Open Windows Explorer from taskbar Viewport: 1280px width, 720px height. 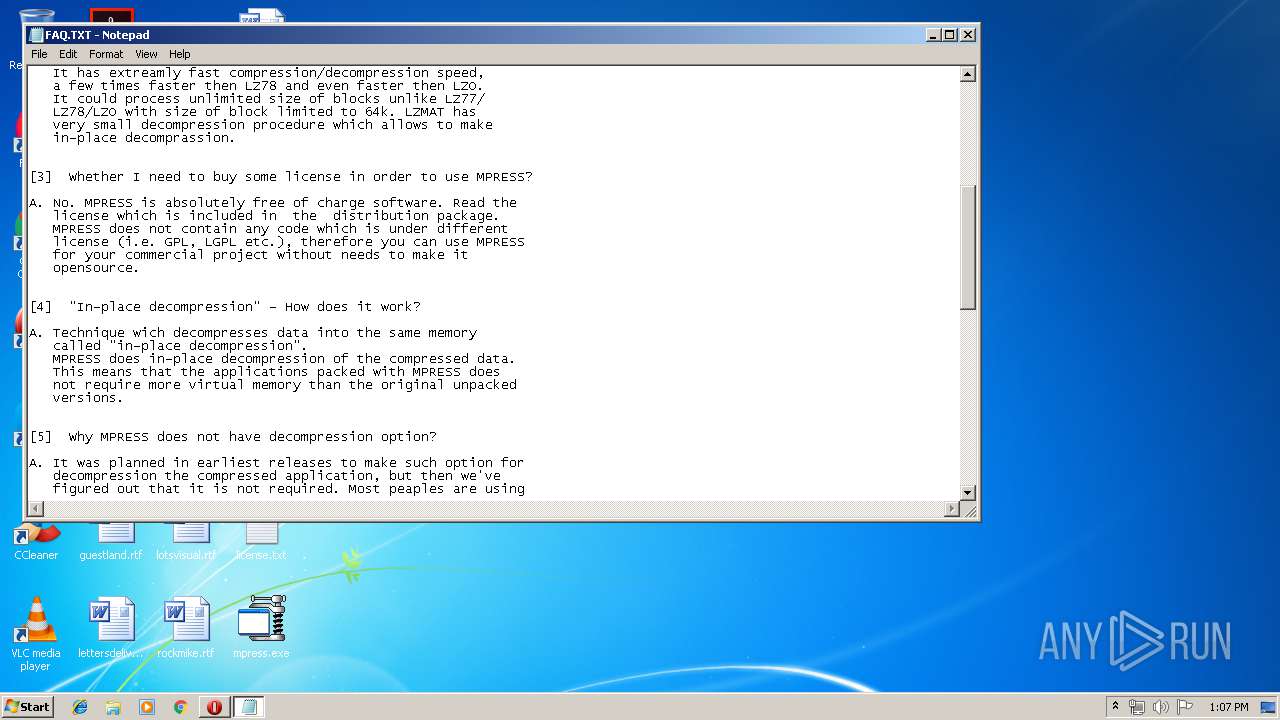(x=113, y=707)
